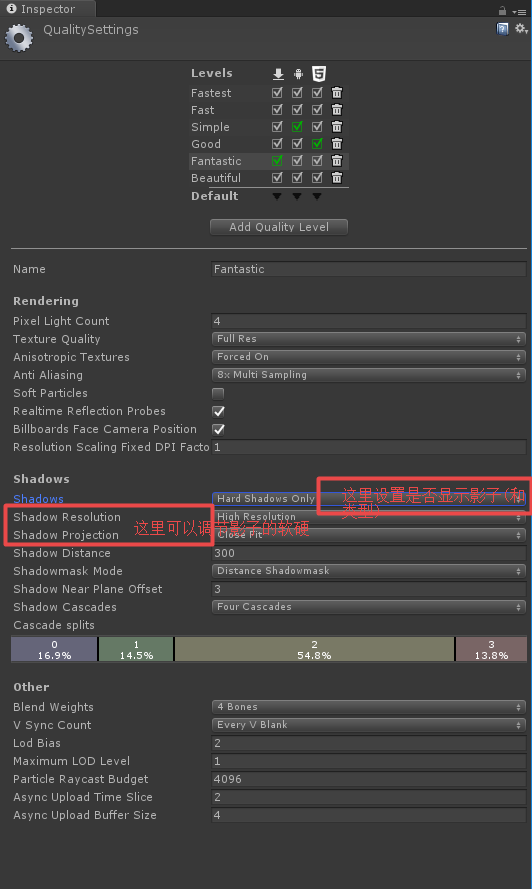This screenshot has width=532, height=889.
Task: Click the QualitySettings large gear icon
Action: point(19,37)
